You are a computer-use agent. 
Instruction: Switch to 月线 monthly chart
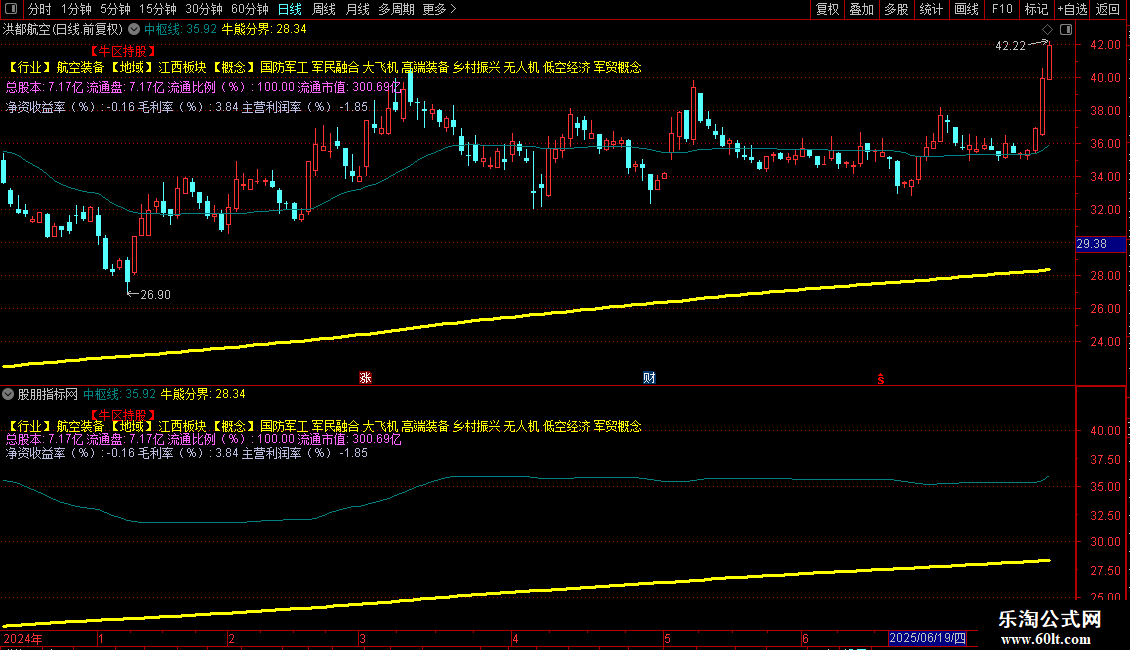point(357,9)
